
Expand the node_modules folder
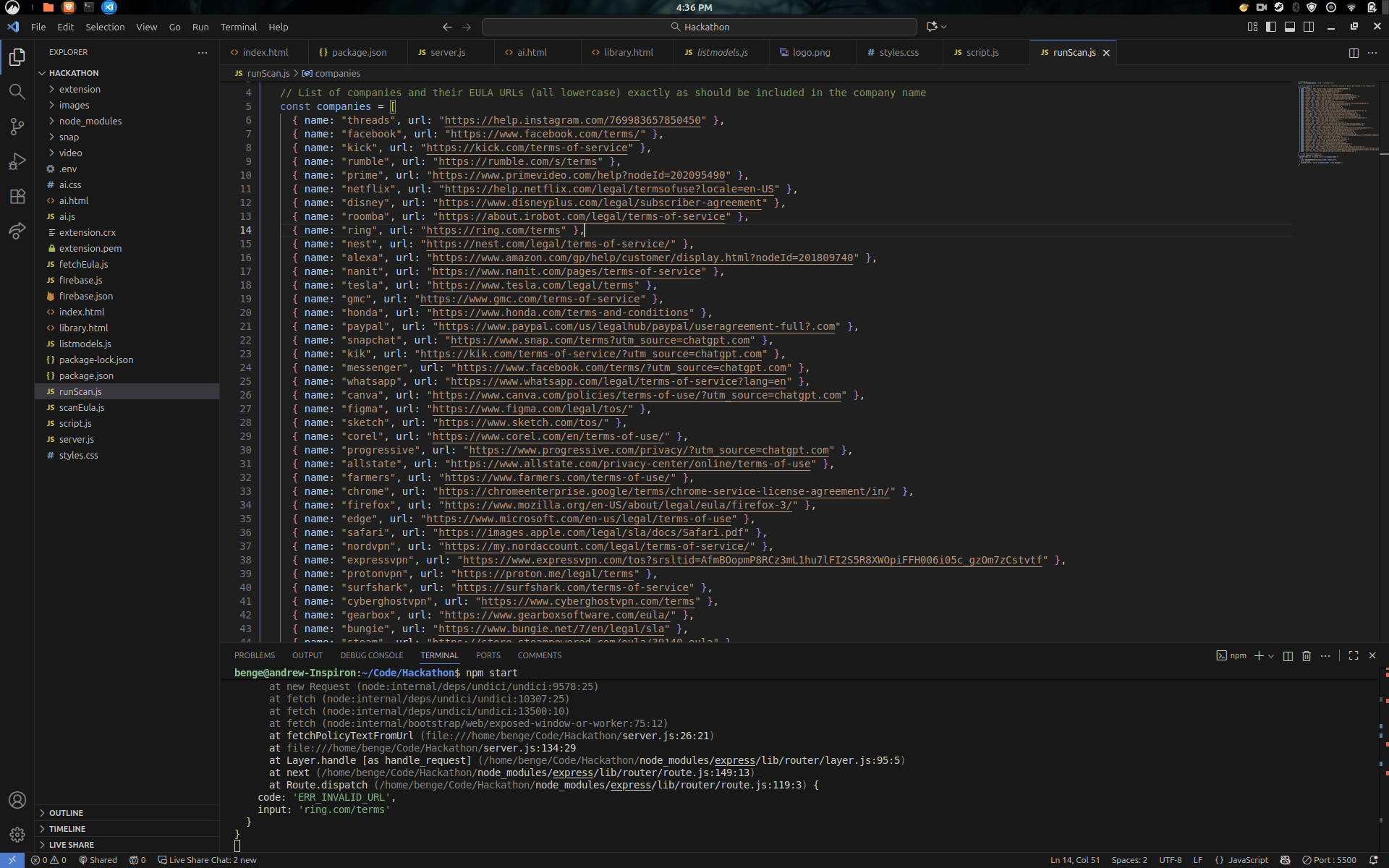(90, 121)
